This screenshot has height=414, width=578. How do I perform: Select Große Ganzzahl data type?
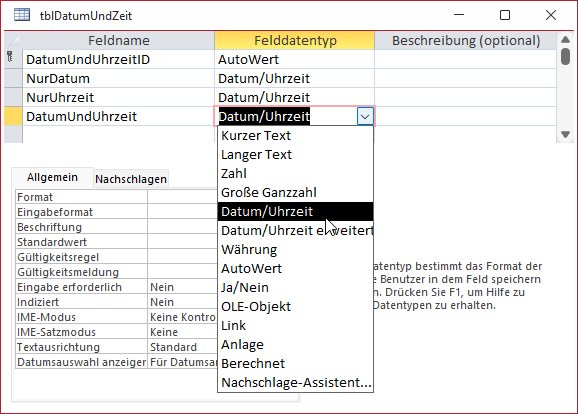pyautogui.click(x=295, y=193)
